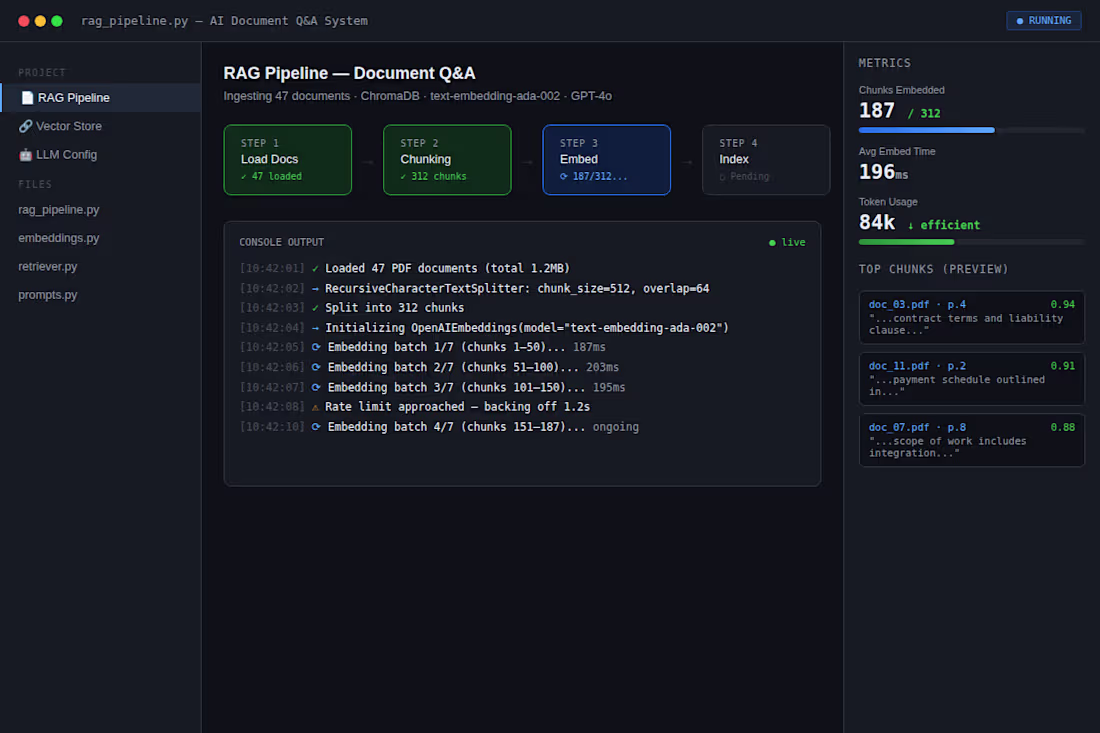
Task: Open Vector Store section
Action: [x=101, y=126]
